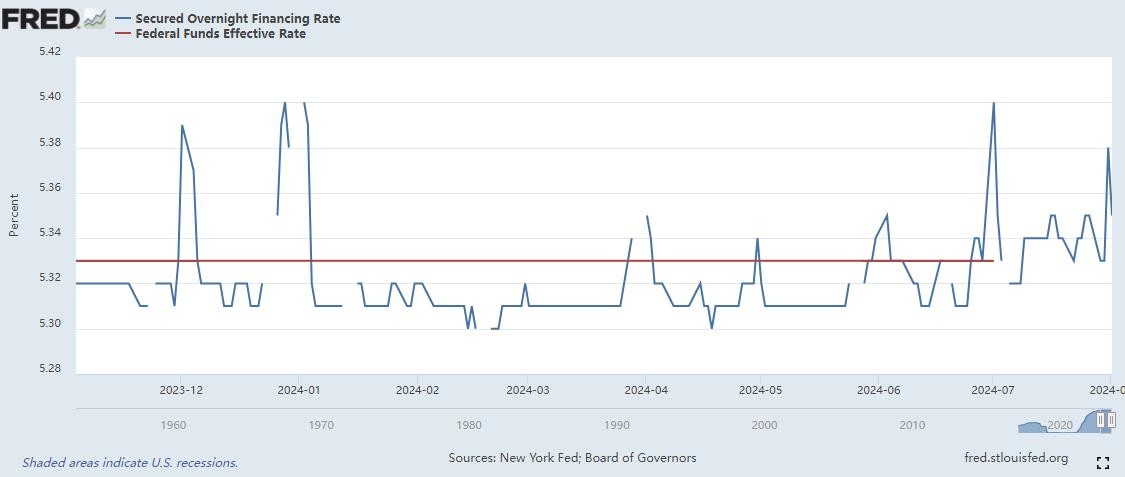Click the red Federal Funds legend swatch
The image size is (1125, 477).
(x=123, y=33)
